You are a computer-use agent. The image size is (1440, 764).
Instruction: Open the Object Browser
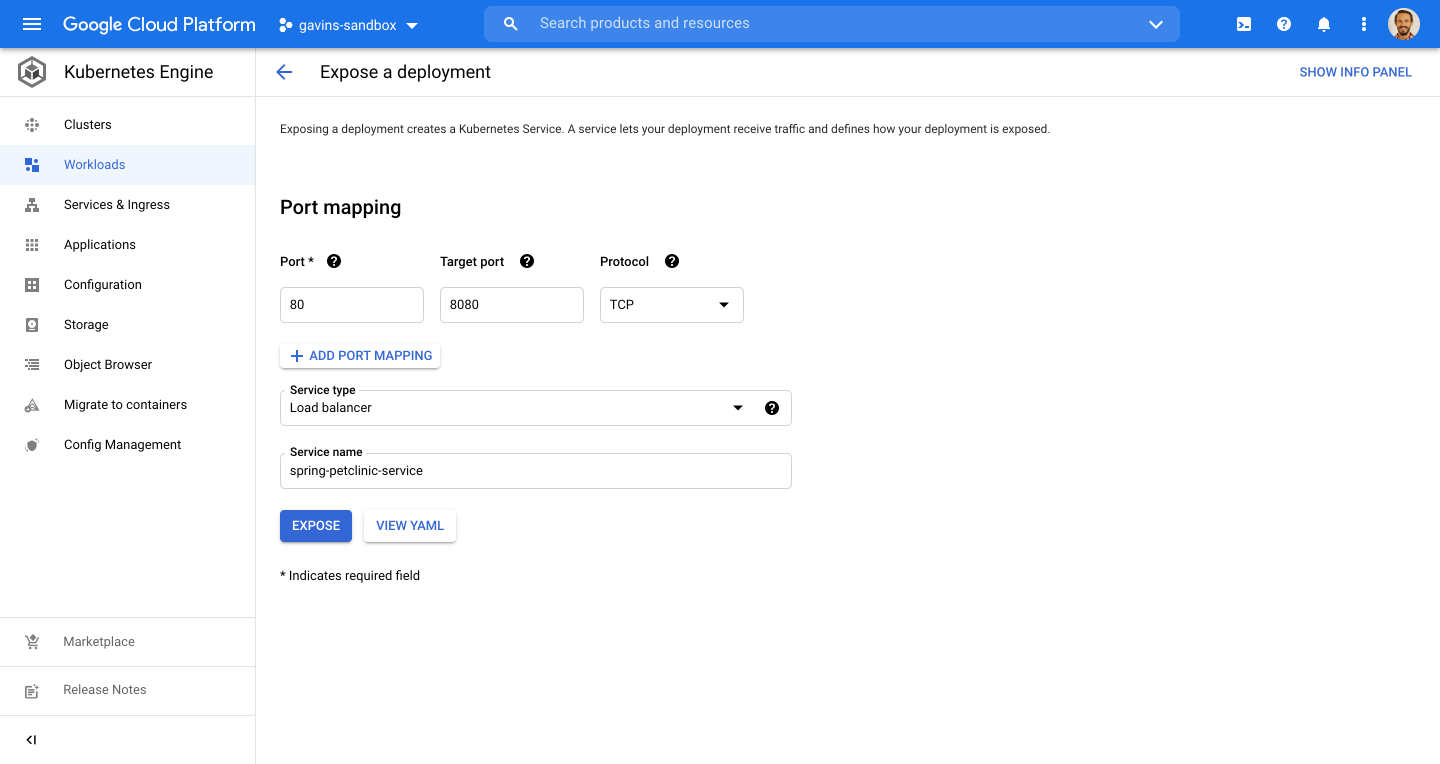click(107, 364)
